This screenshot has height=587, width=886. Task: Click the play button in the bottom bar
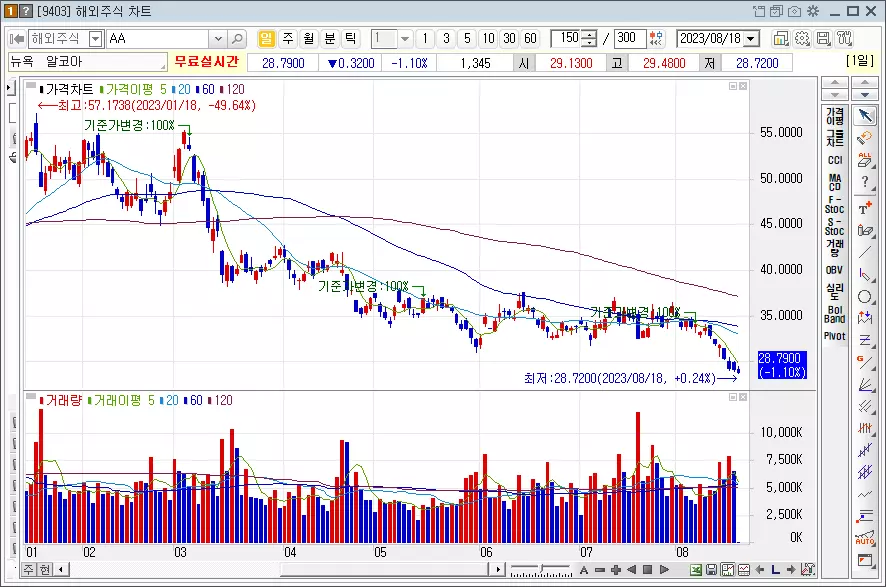click(x=664, y=569)
